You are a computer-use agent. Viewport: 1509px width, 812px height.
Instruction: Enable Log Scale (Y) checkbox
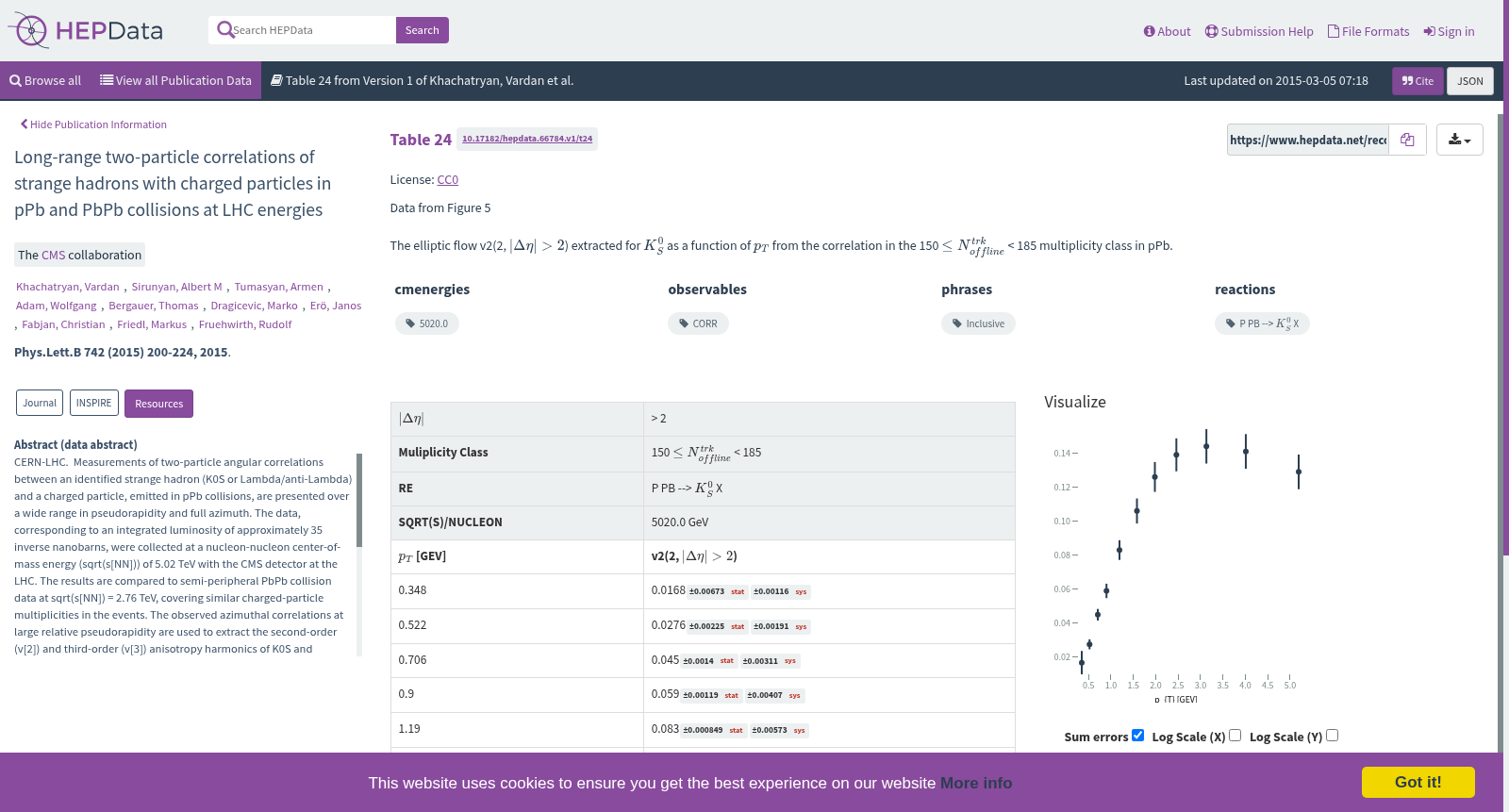tap(1332, 736)
